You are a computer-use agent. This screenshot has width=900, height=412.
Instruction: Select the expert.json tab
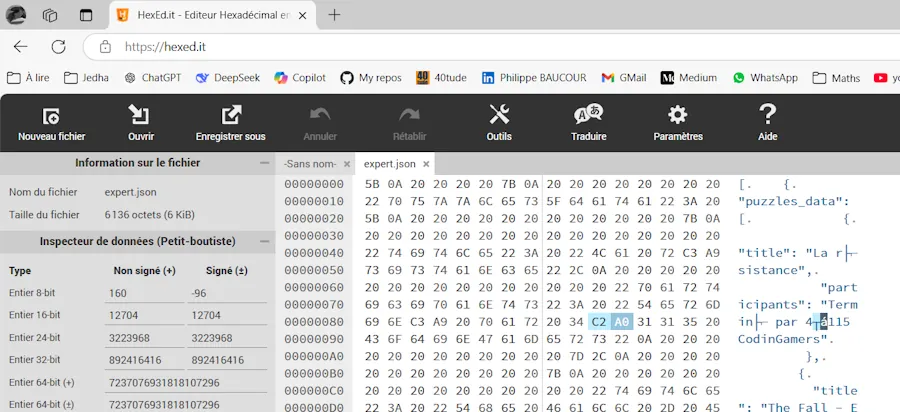[x=390, y=164]
